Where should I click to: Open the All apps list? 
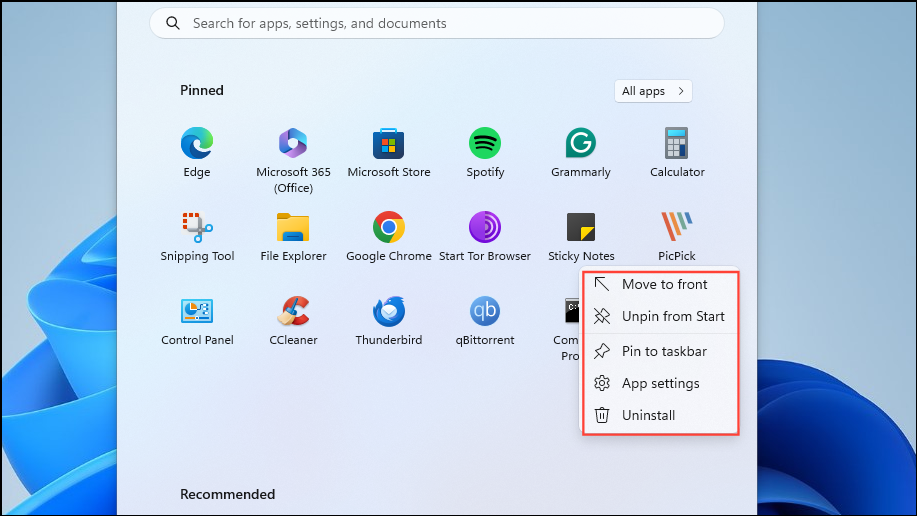click(x=653, y=91)
